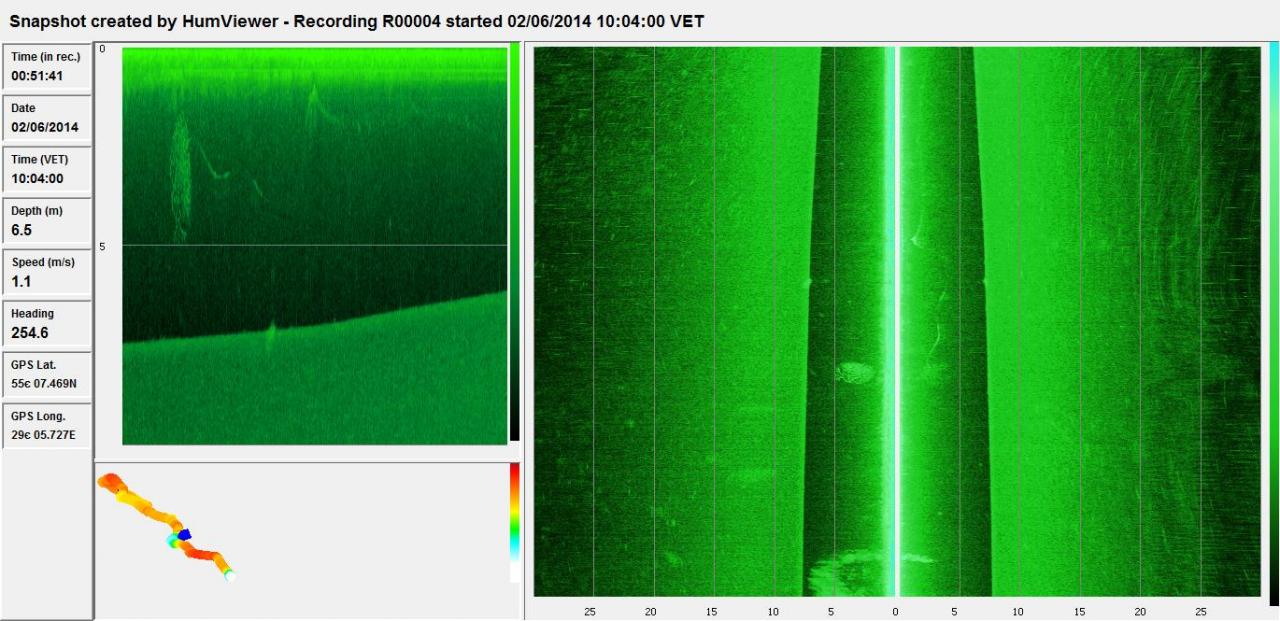This screenshot has height=621, width=1280.
Task: Click the cyan point on the GPS track
Action: pos(172,541)
